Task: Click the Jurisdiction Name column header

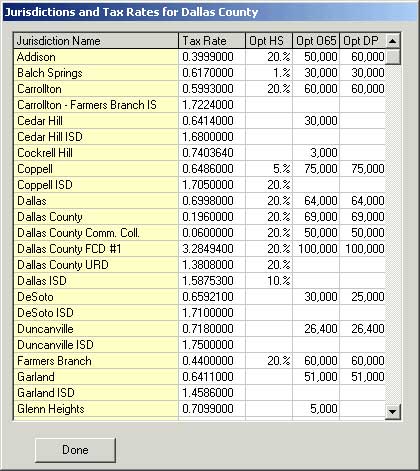Action: click(x=96, y=41)
